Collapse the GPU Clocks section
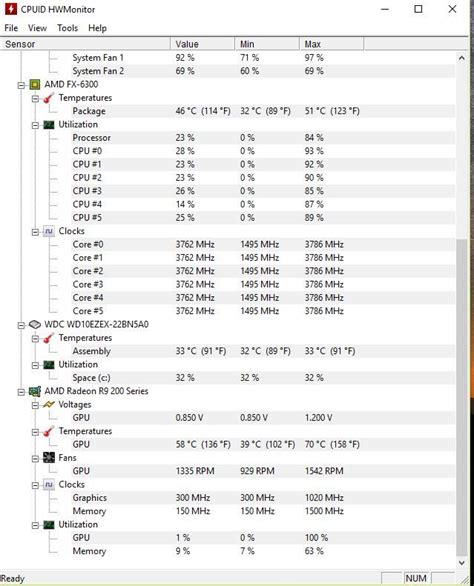The height and width of the screenshot is (586, 474). pyautogui.click(x=35, y=485)
